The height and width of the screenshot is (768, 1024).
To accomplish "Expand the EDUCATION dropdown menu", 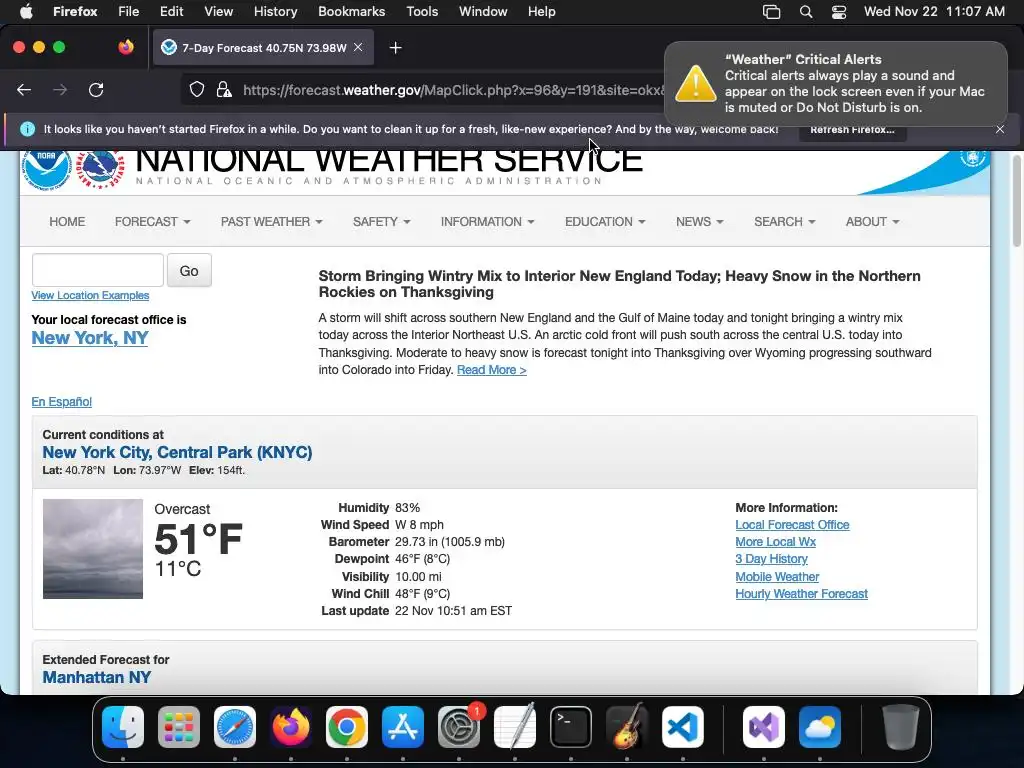I will click(605, 222).
